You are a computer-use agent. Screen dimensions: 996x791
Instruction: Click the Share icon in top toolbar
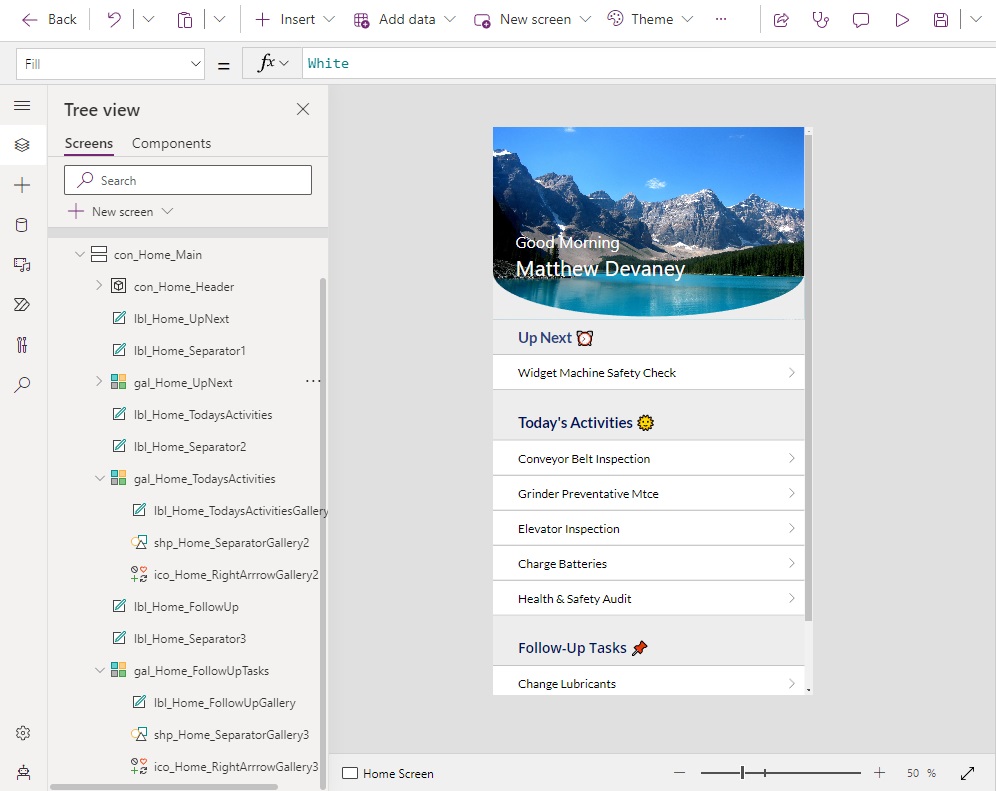pos(781,20)
